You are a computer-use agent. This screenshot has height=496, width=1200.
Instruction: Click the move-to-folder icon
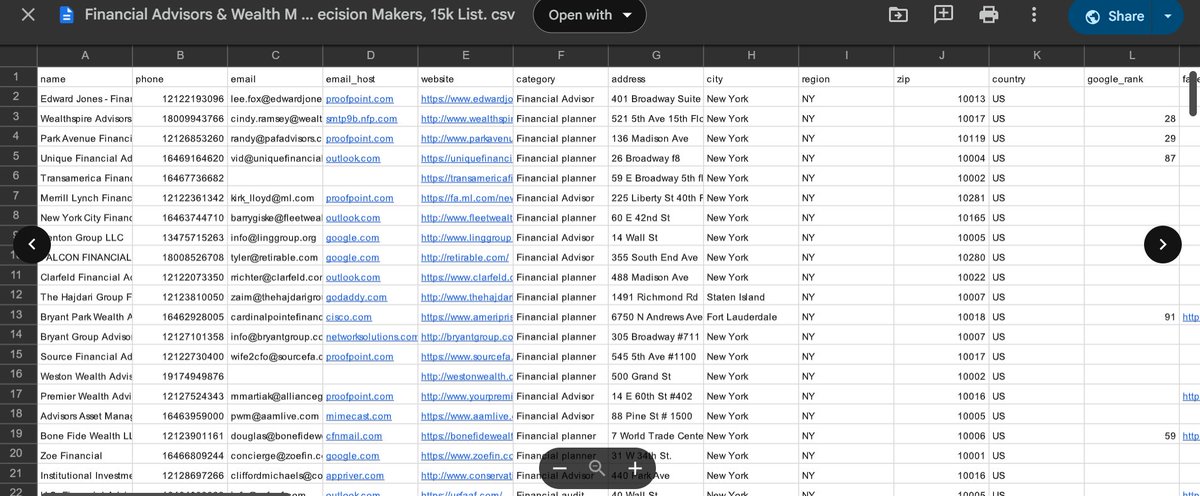[x=899, y=15]
